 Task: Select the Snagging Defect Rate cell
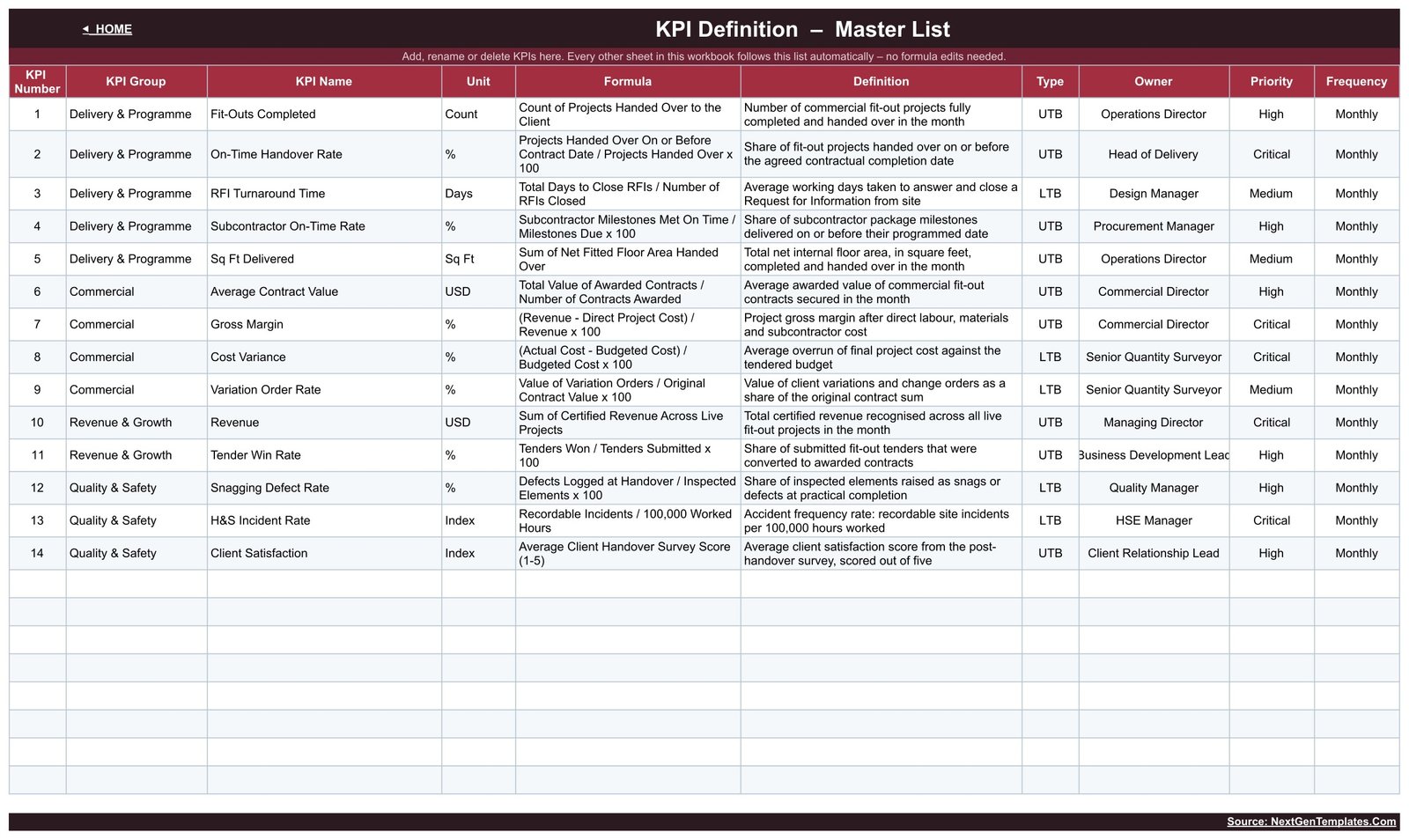(324, 488)
